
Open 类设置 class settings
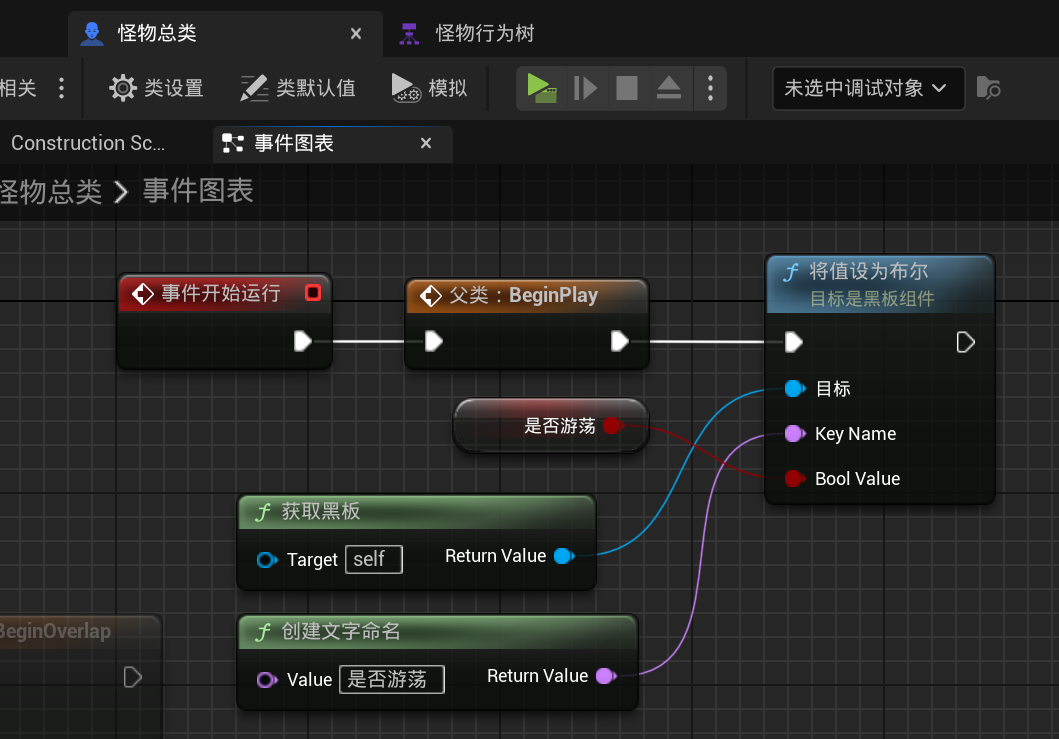click(x=156, y=88)
